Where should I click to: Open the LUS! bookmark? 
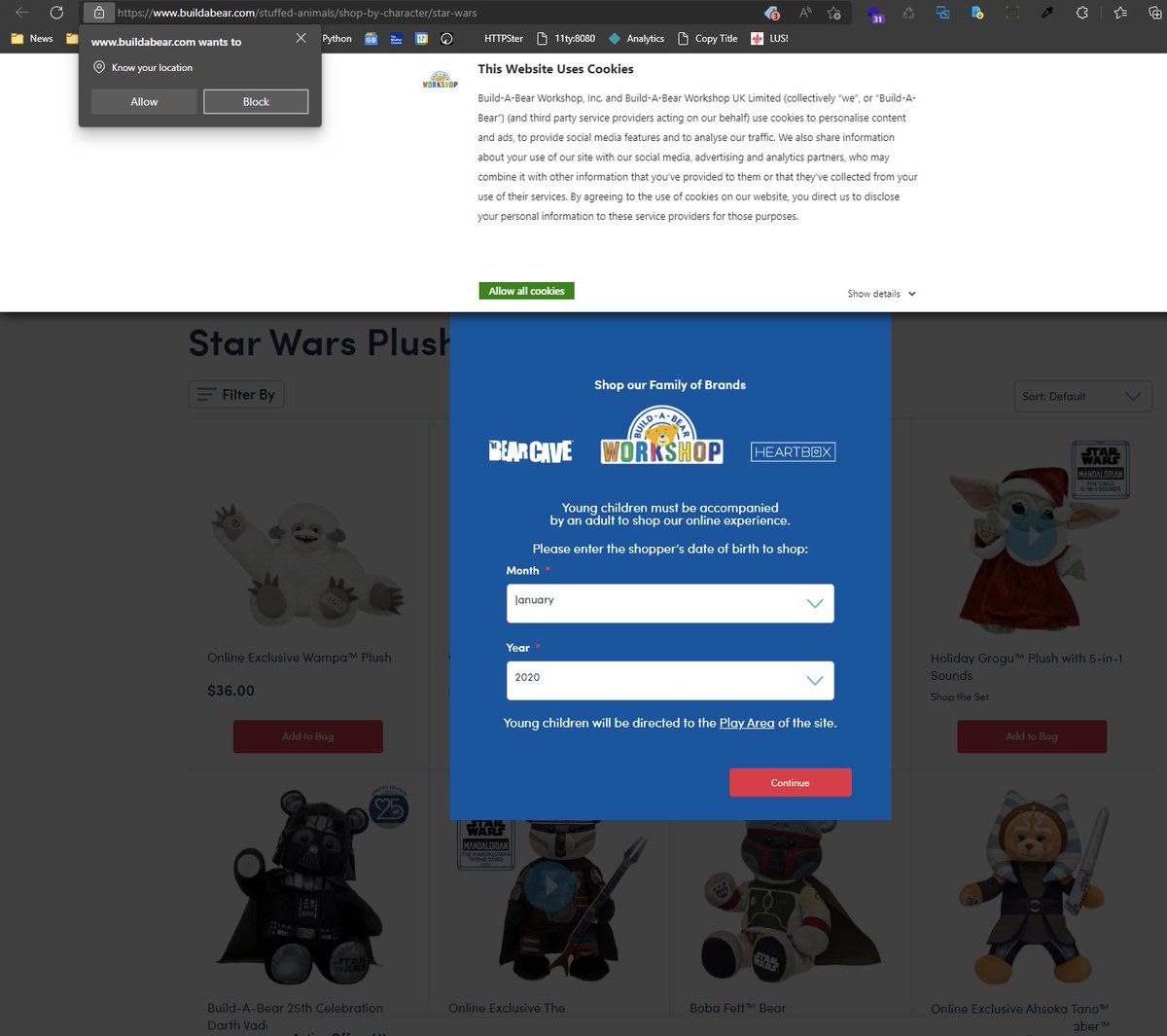click(x=769, y=39)
